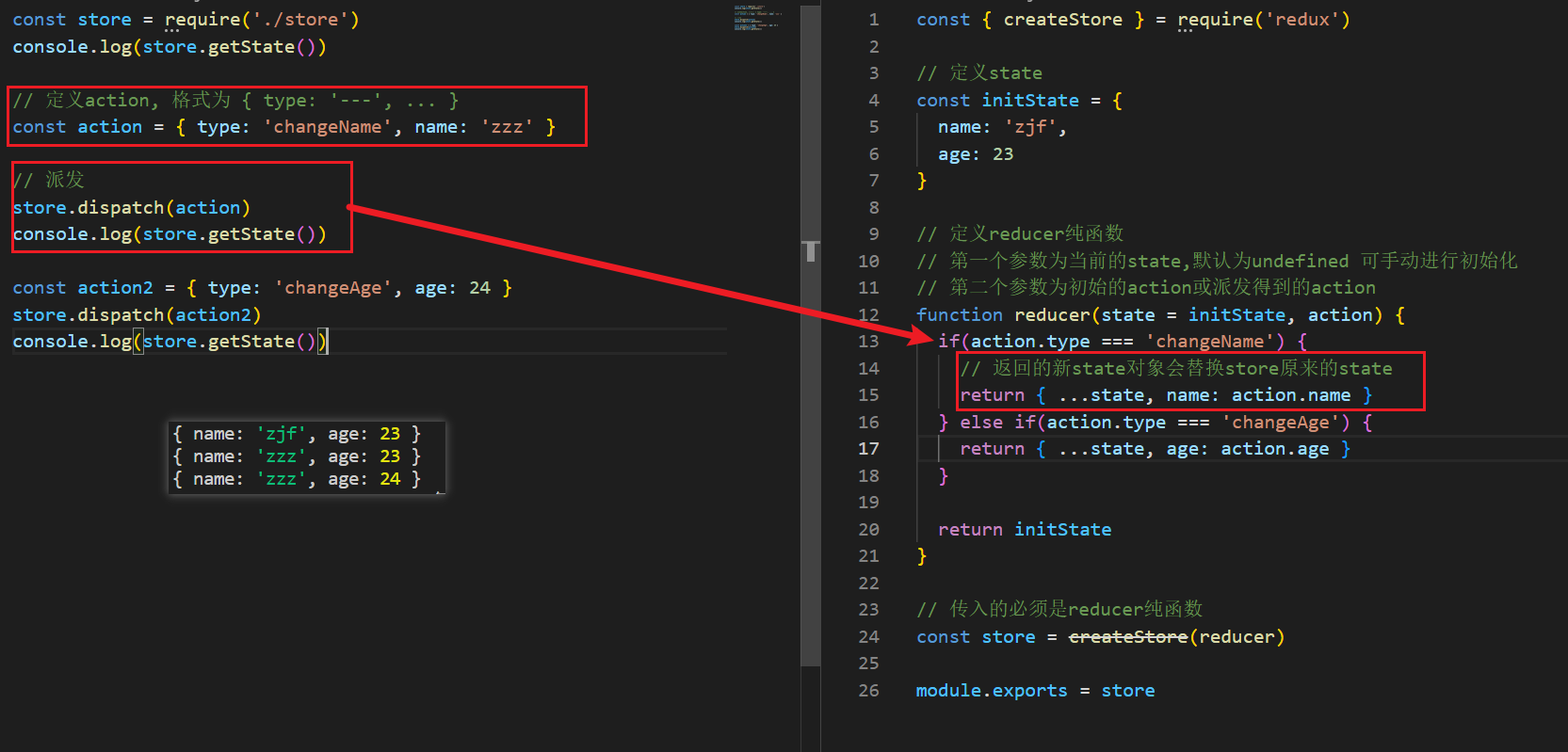The image size is (1568, 752).
Task: Click the '// 定义state' comment
Action: coord(979,73)
